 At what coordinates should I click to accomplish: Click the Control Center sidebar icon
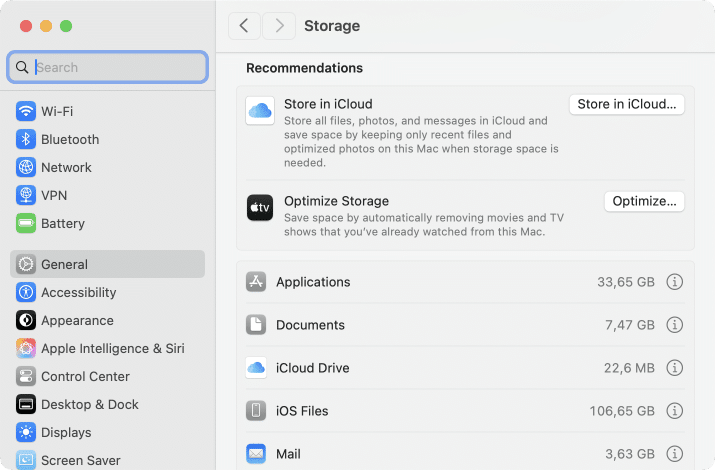tap(26, 377)
